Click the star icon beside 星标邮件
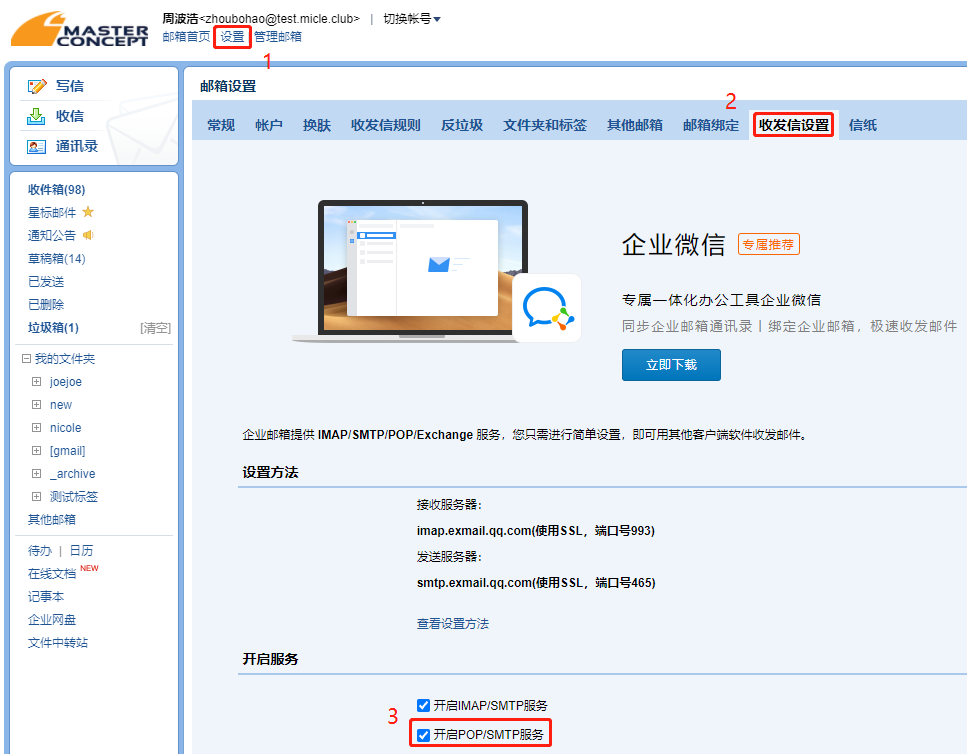The image size is (967, 754). click(x=88, y=212)
